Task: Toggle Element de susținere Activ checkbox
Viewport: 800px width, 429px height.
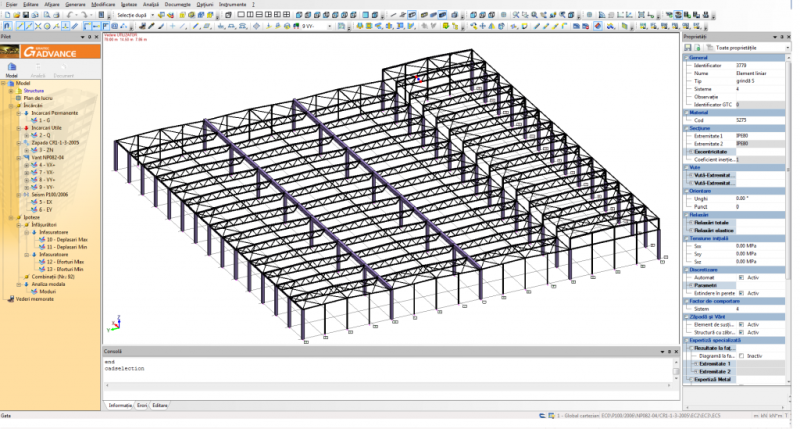Action: pos(740,324)
